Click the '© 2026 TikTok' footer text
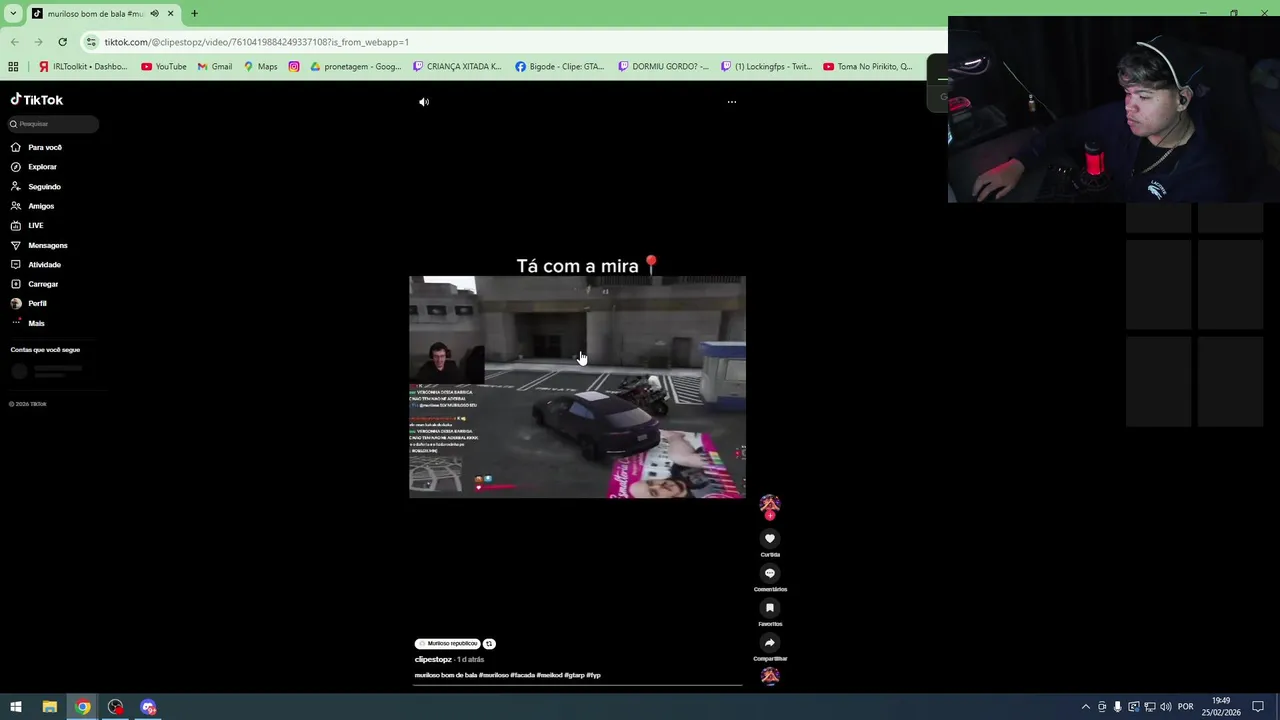This screenshot has width=1280, height=720. coord(28,404)
